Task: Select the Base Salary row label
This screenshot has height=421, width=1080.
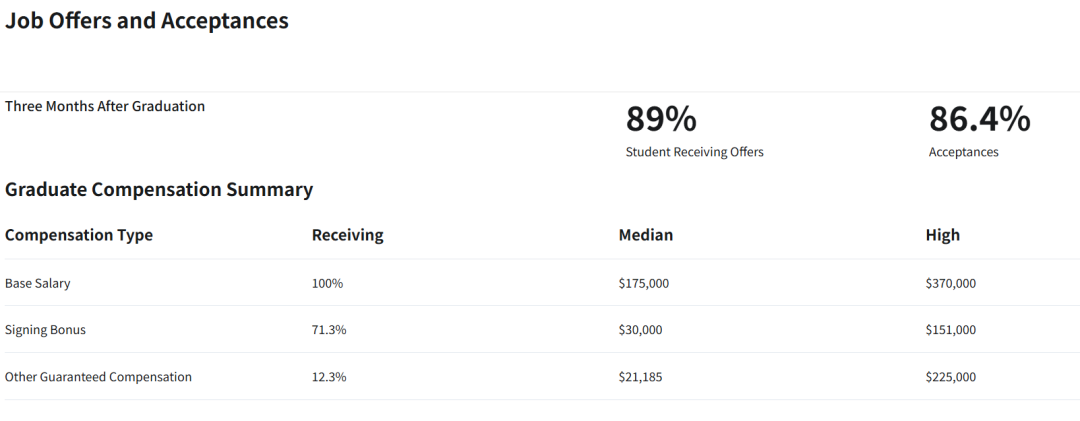Action: click(37, 283)
